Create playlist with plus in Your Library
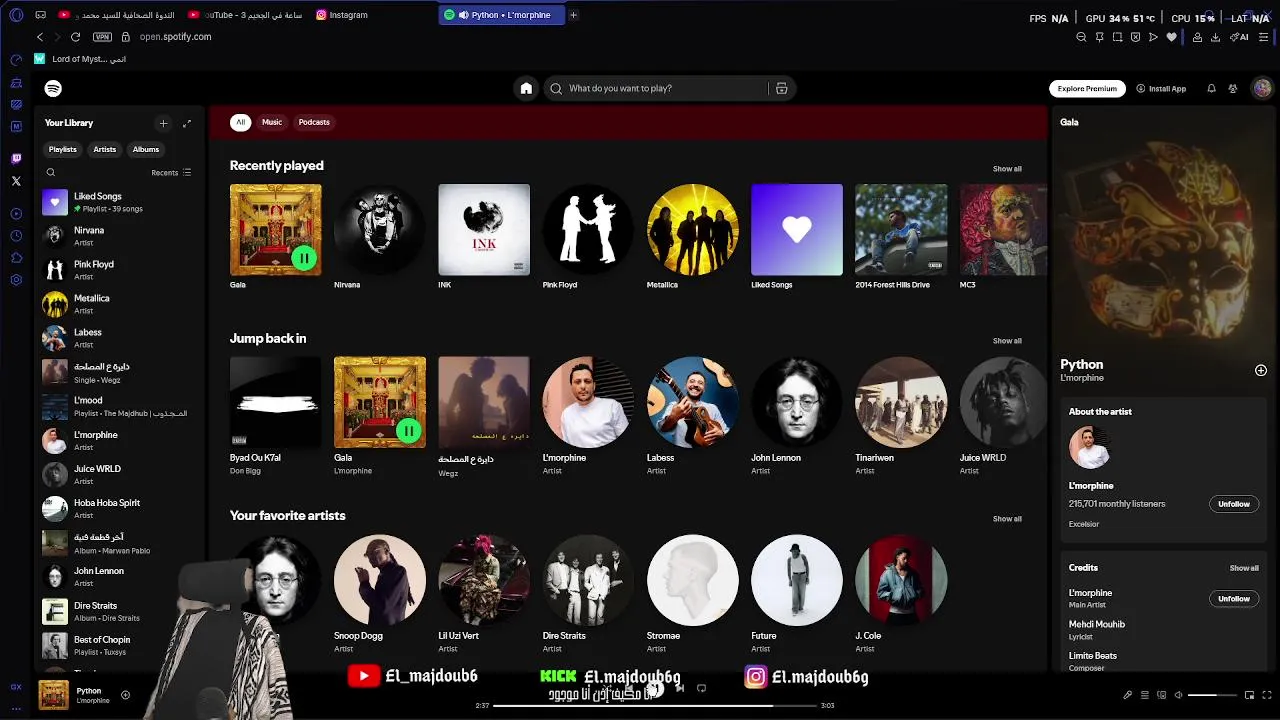Screen dimensions: 1280x720 163,123
